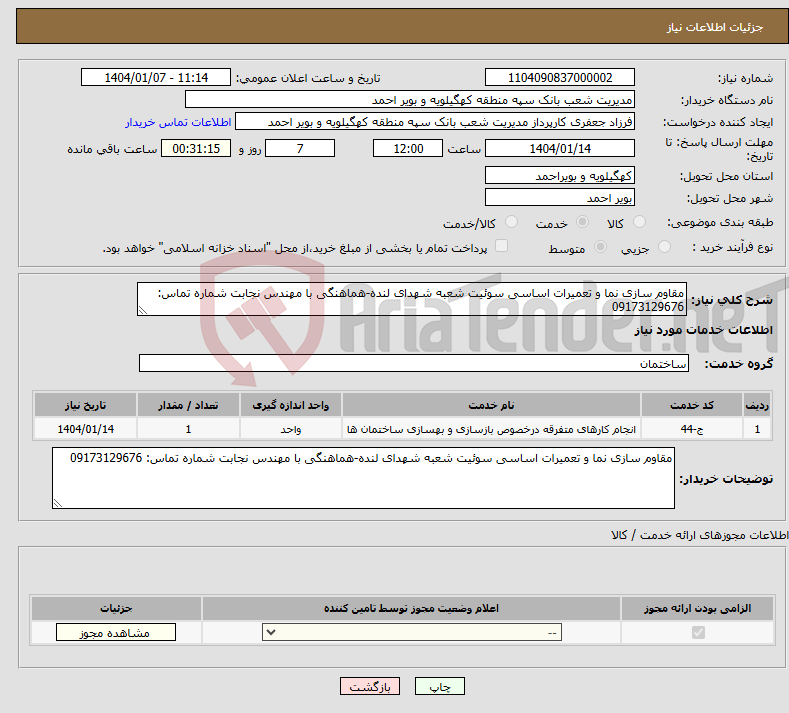Select the کالا/خدمت radio button
Image resolution: width=789 pixels, height=713 pixels.
point(511,221)
